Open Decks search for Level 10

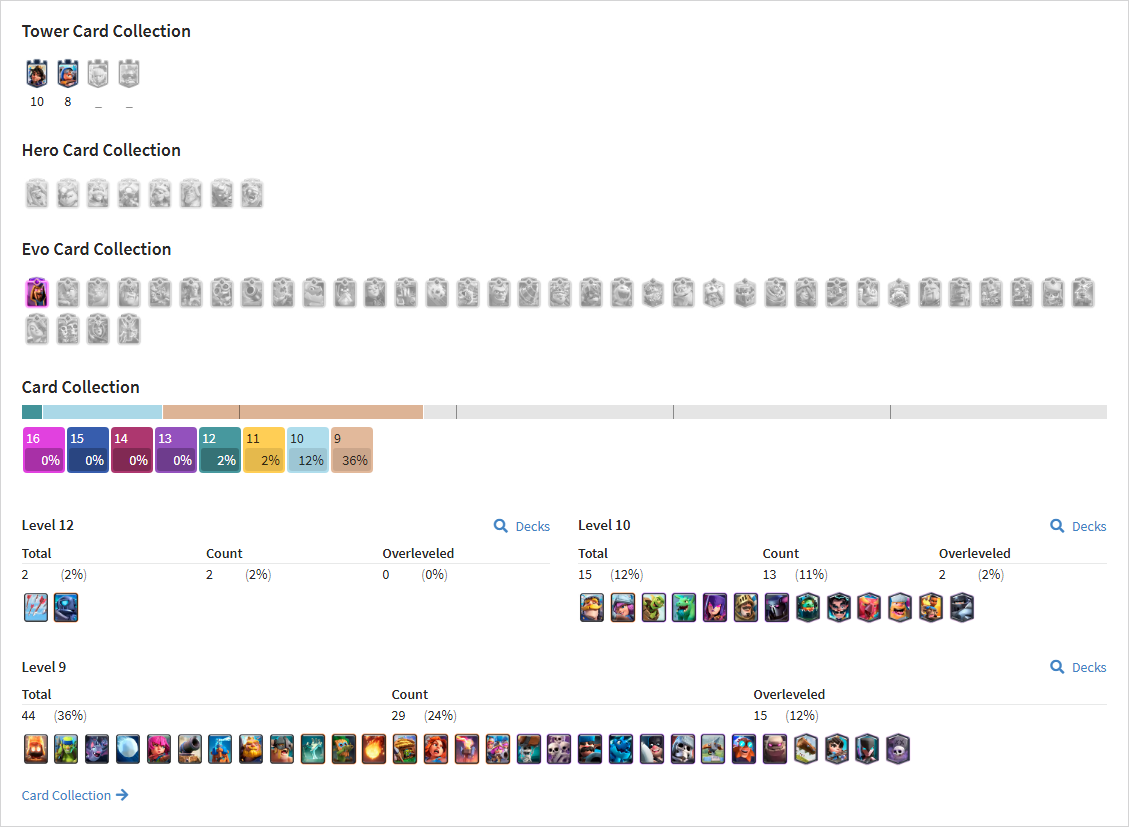(1078, 526)
